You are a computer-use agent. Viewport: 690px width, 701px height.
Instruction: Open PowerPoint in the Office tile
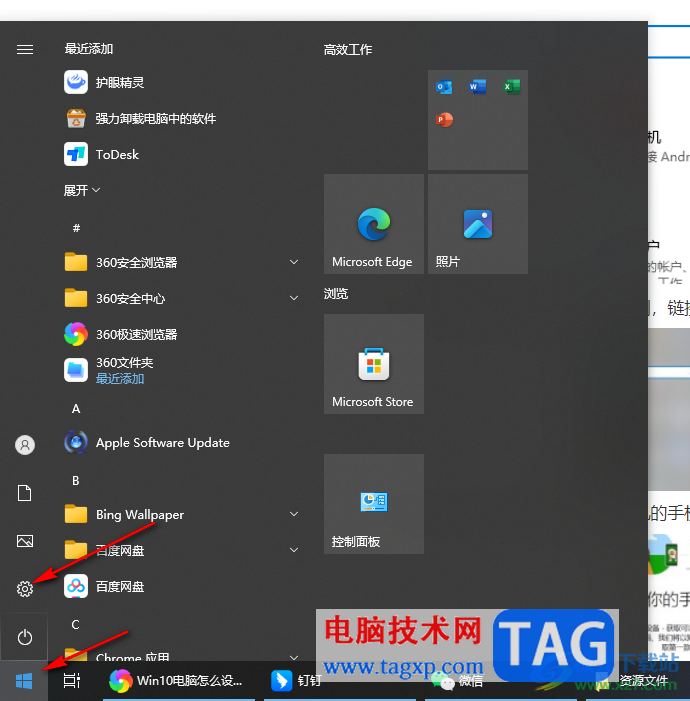coord(444,119)
